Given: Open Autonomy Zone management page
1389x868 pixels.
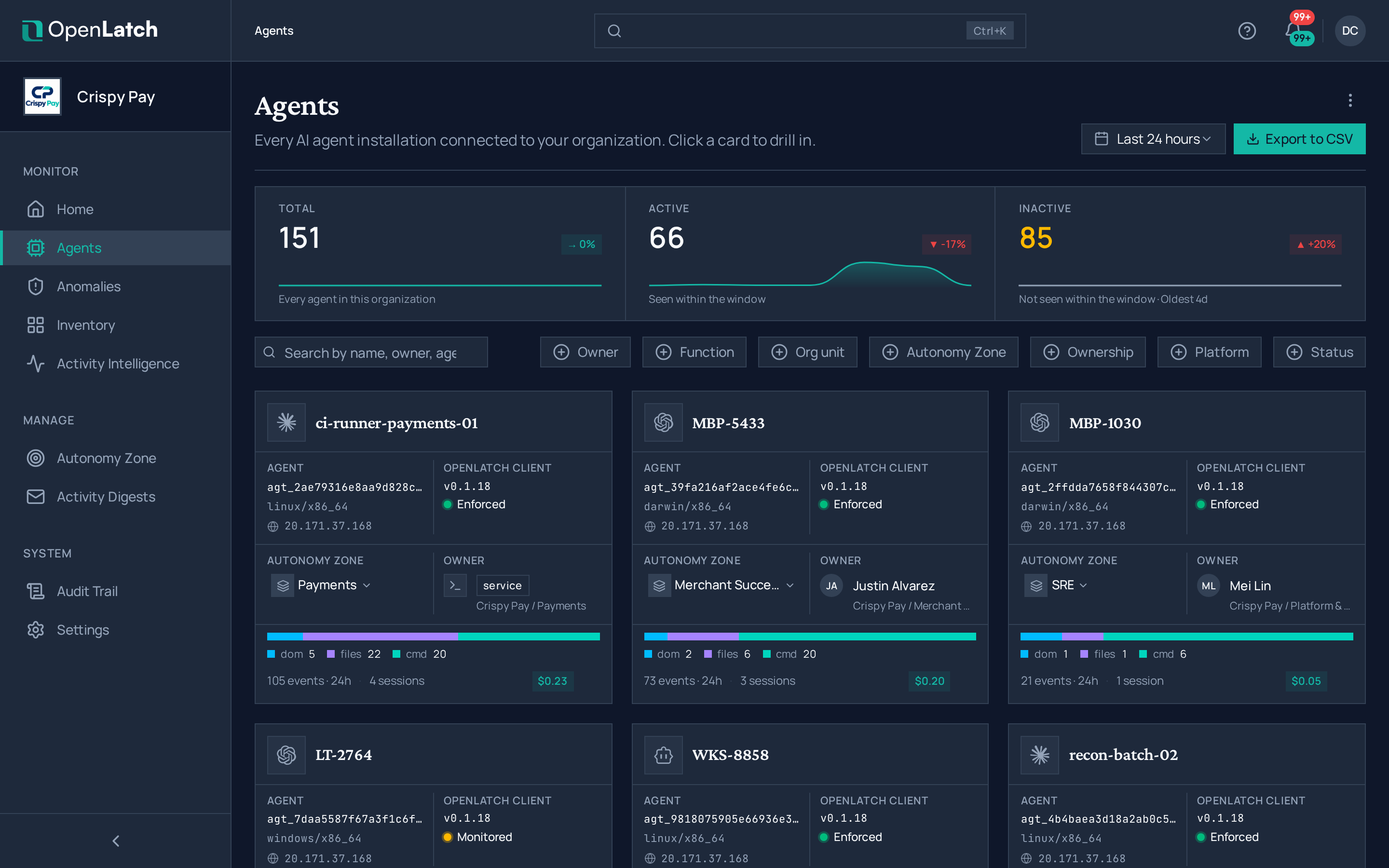Looking at the screenshot, I should 115,458.
